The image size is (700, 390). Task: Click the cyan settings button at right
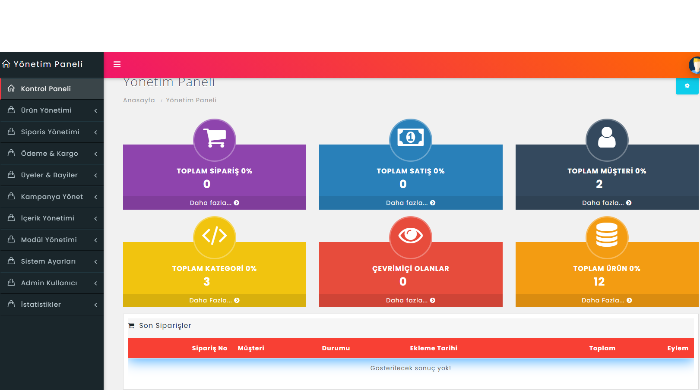pos(687,86)
